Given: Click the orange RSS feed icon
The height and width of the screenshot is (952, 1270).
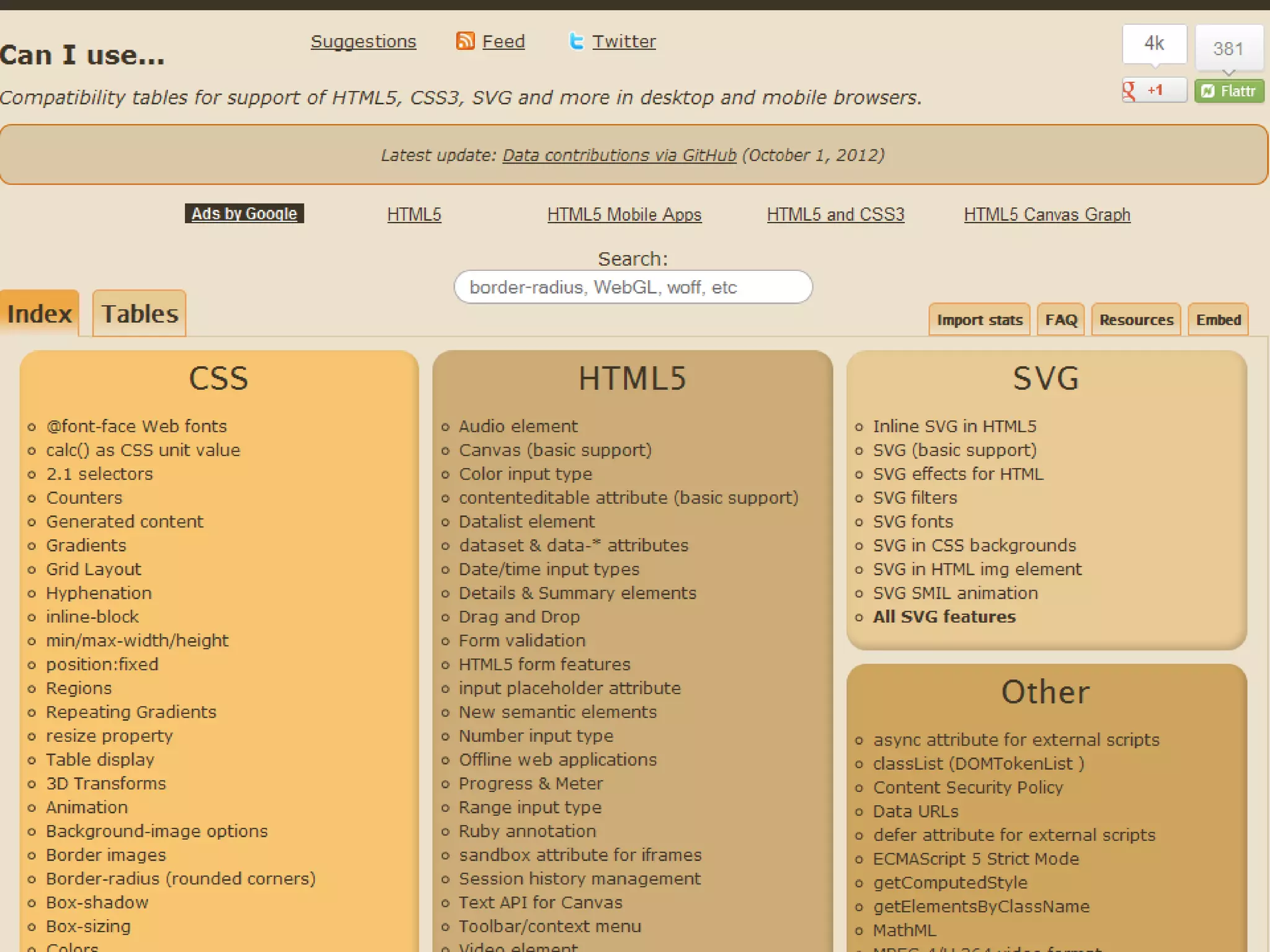Looking at the screenshot, I should click(x=465, y=41).
